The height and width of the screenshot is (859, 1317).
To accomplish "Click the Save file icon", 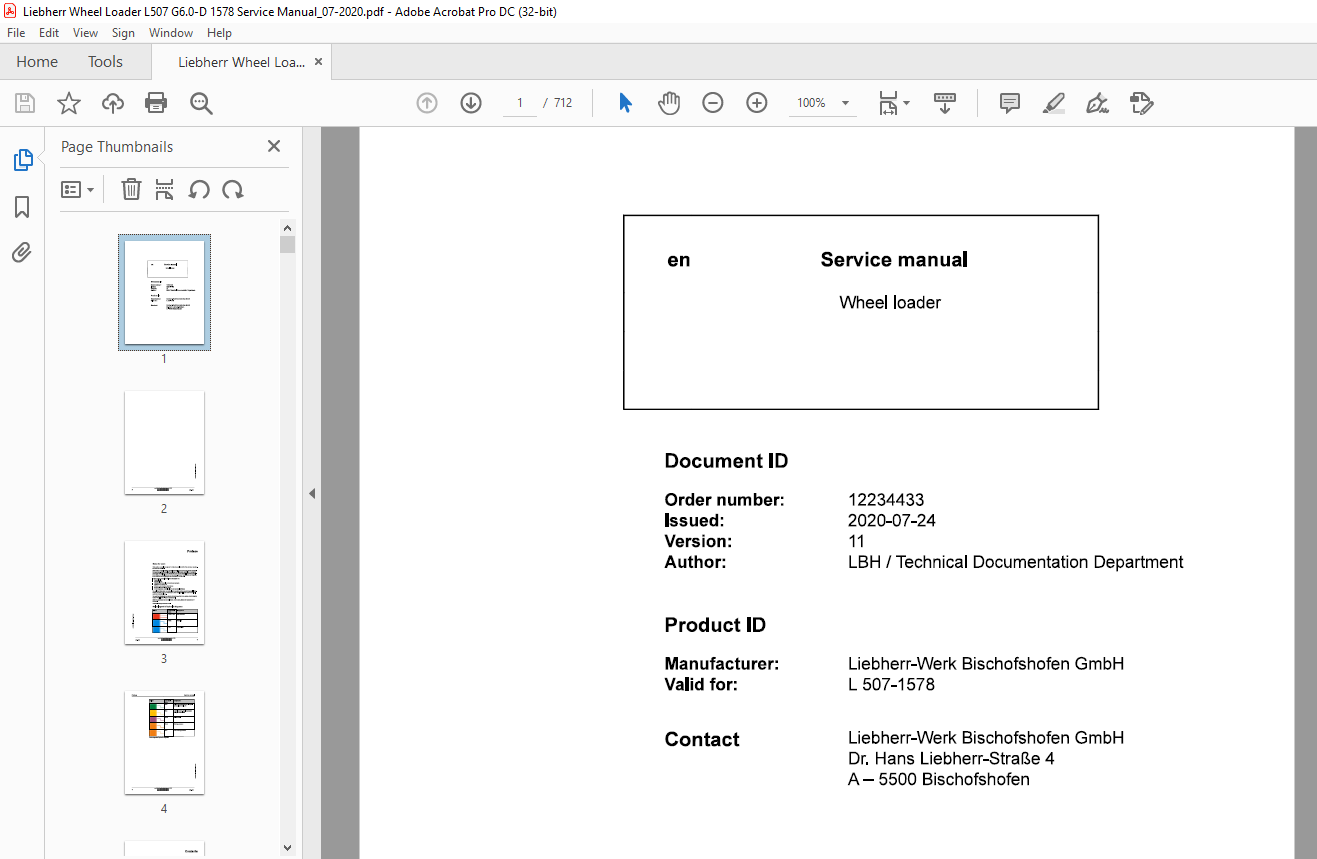I will 25,103.
